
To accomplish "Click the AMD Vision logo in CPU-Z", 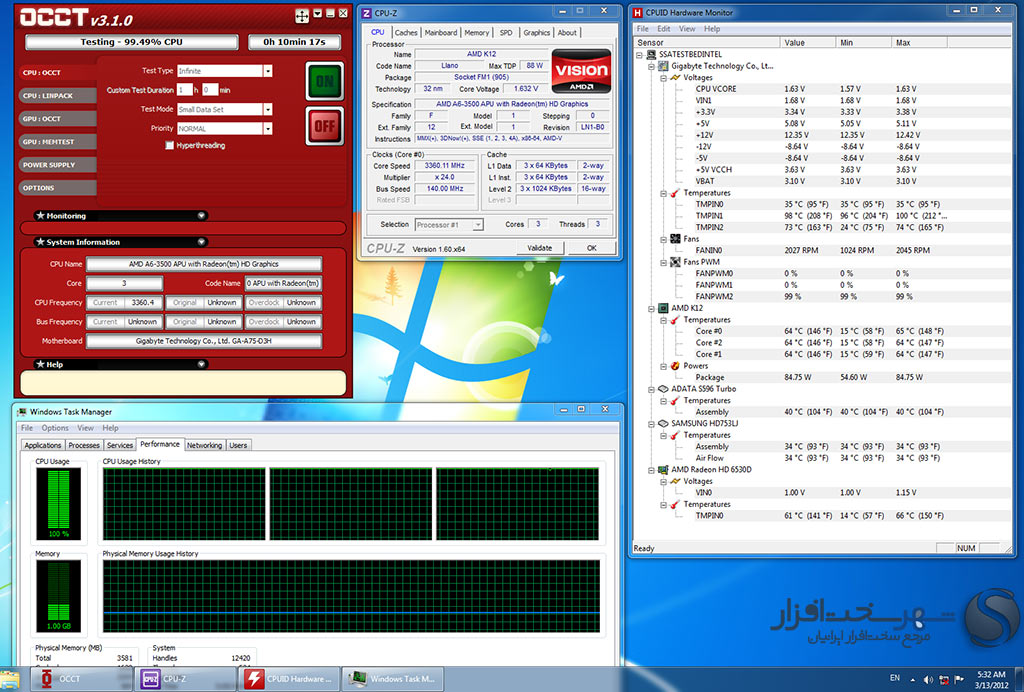I will tap(581, 71).
